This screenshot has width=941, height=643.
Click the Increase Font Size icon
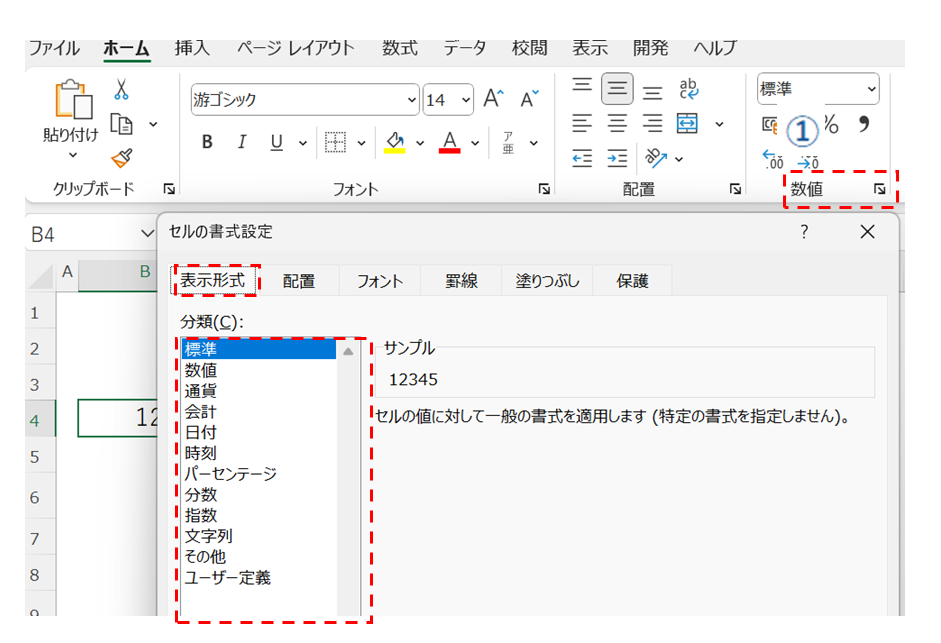493,99
